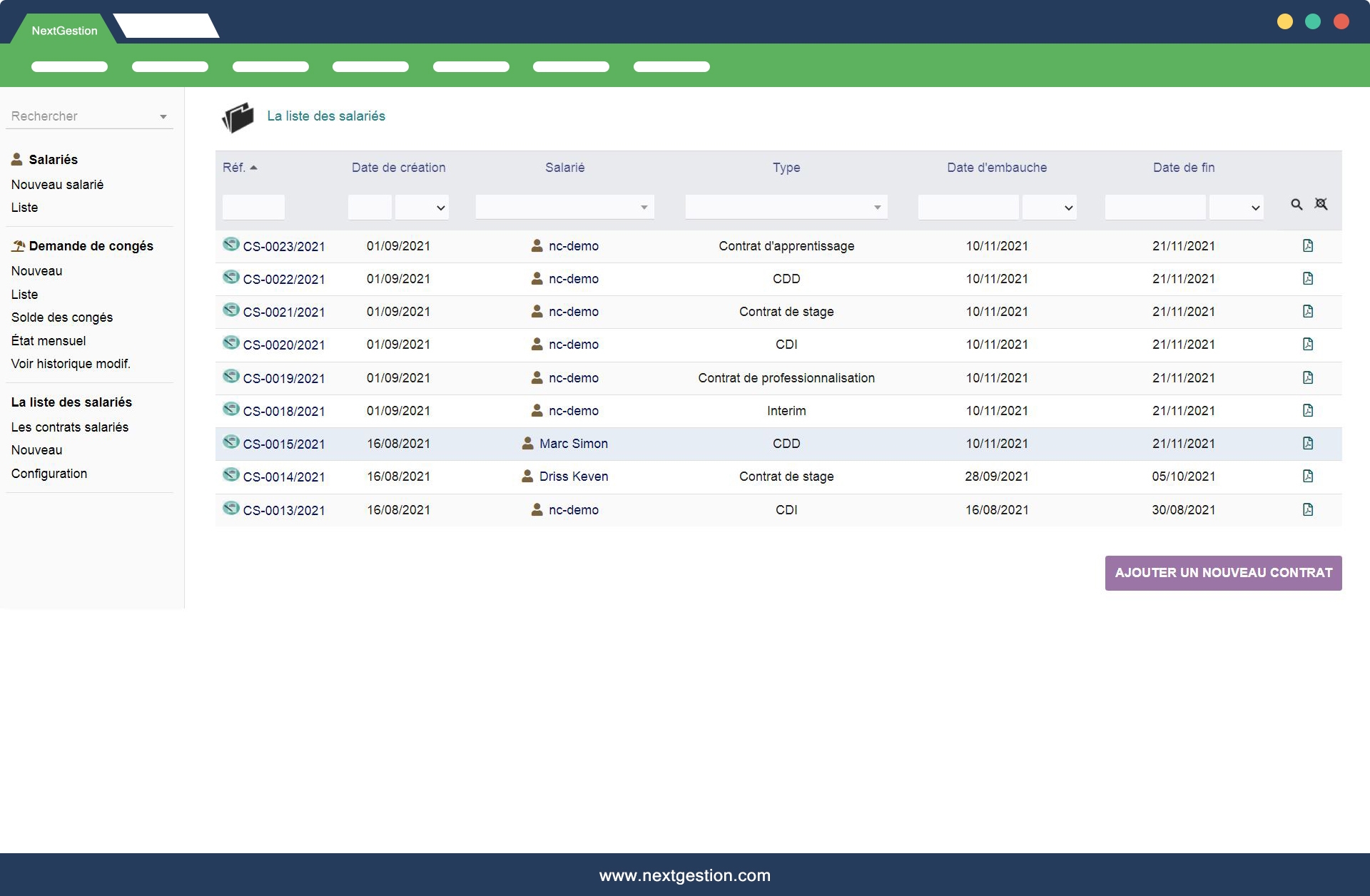Download PDF of contract CS-0015/2021
Viewport: 1370px width, 896px height.
[x=1307, y=444]
